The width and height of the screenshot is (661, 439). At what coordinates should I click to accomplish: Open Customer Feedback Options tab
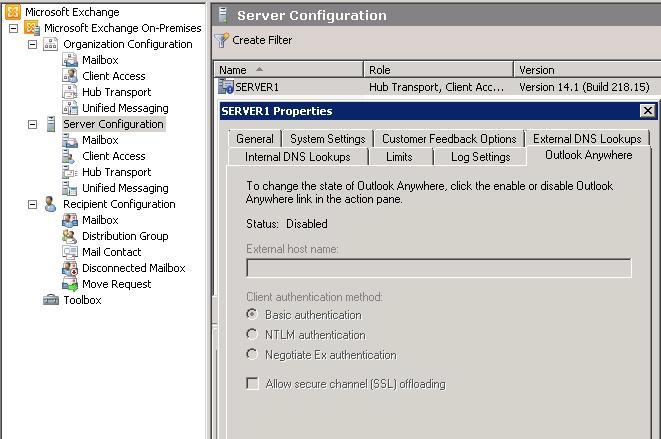pos(449,139)
